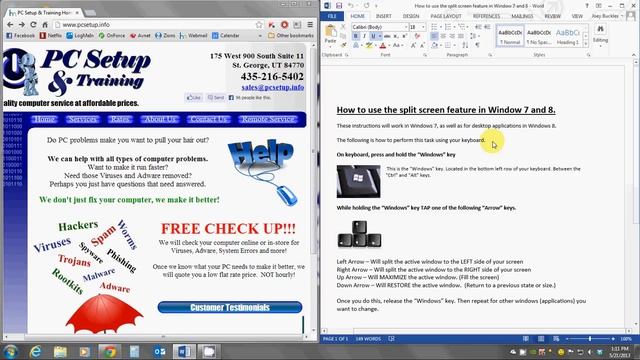Toggle Show/Hide paragraph marks
This screenshot has height=360, width=640.
(478, 45)
